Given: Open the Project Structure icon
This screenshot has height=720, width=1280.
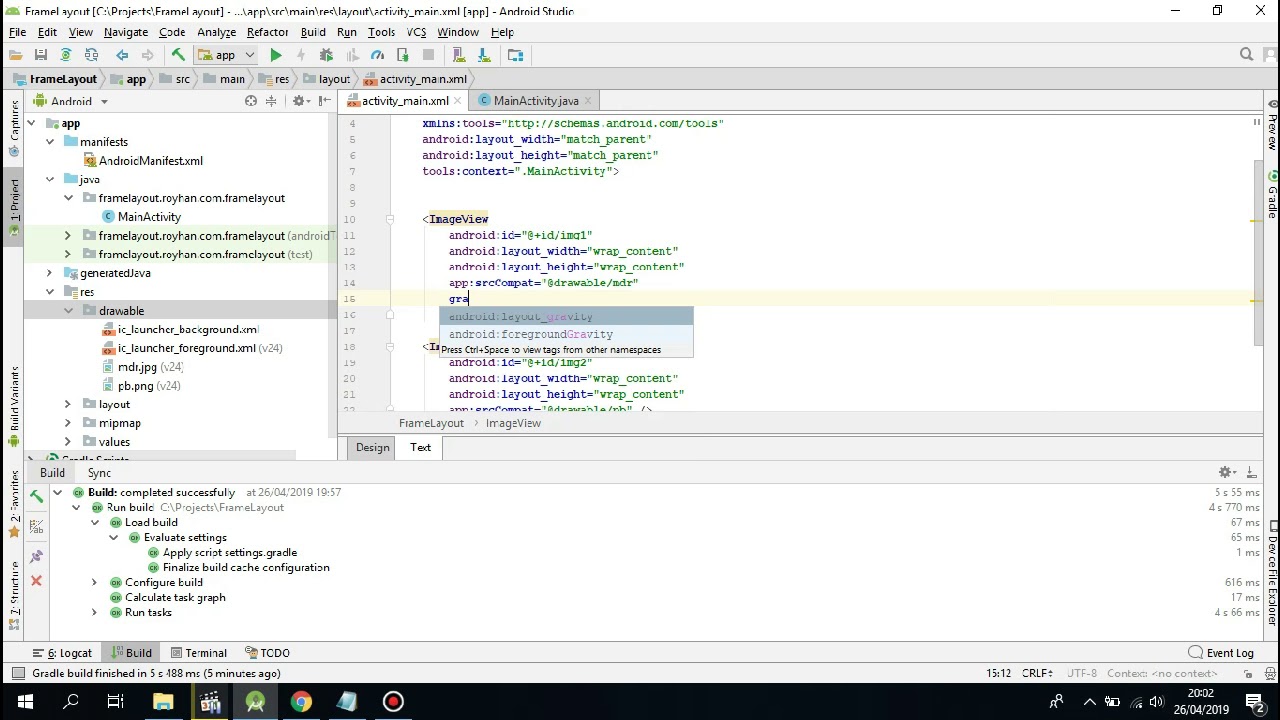Looking at the screenshot, I should click(515, 55).
